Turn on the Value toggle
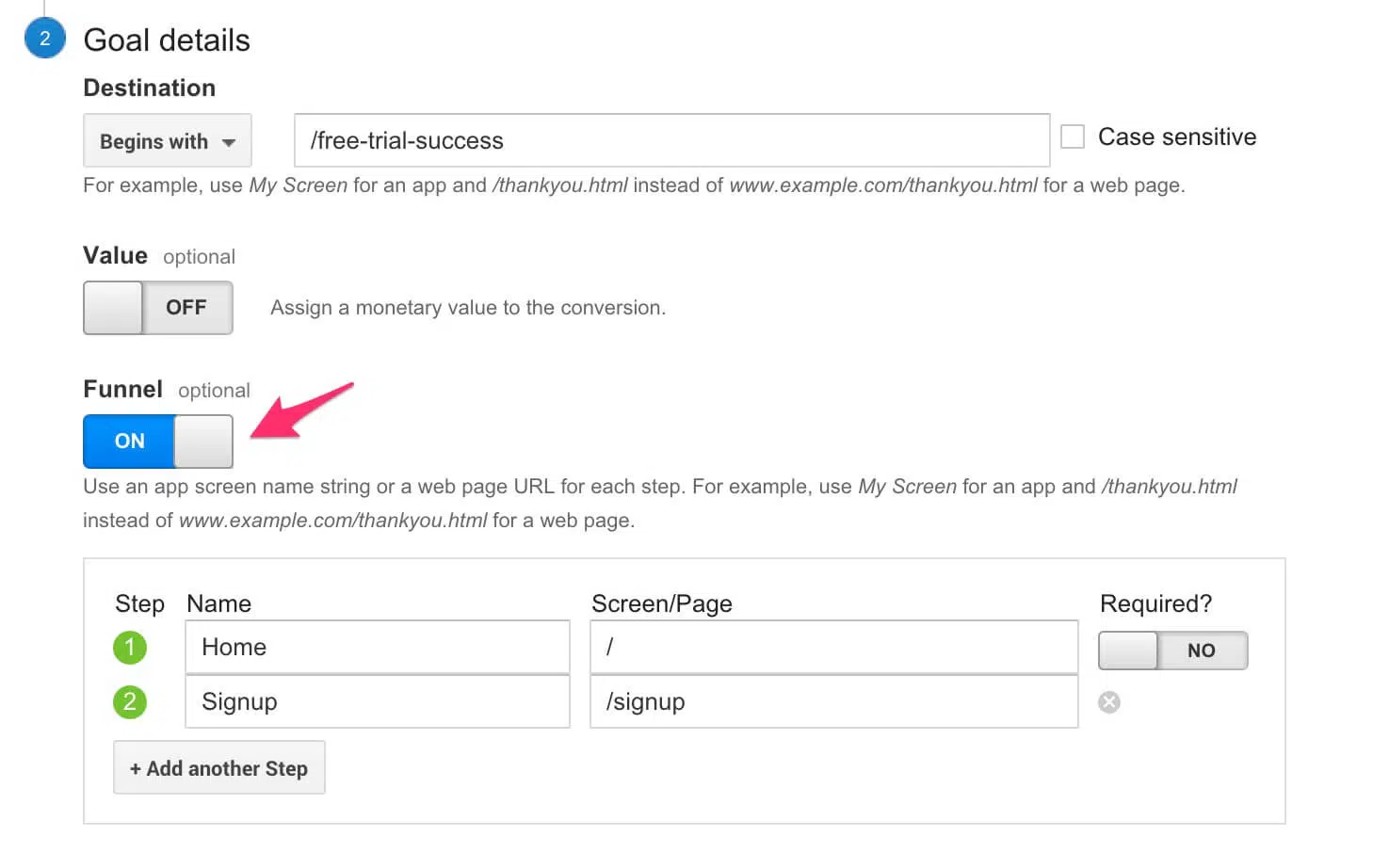1373x868 pixels. pos(157,308)
